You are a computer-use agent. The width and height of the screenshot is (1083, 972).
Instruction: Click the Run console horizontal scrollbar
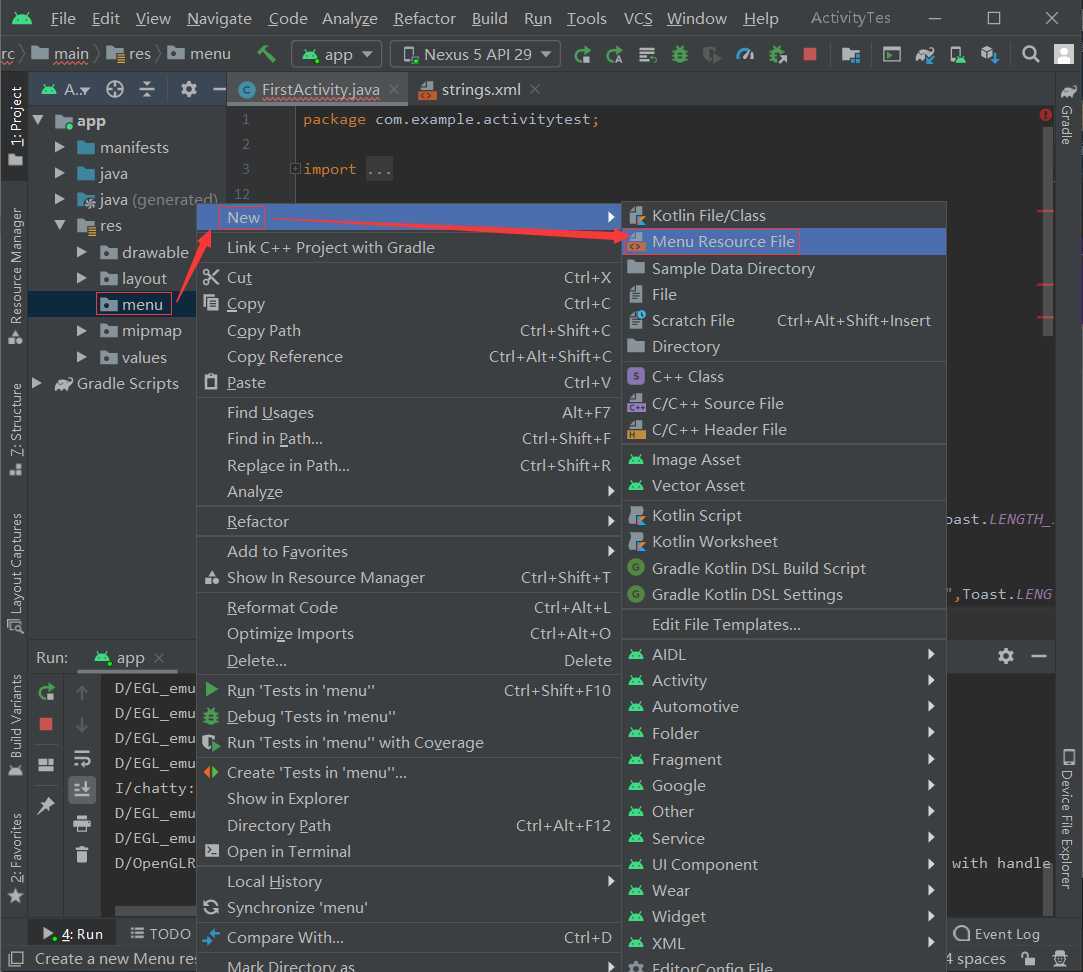click(155, 911)
